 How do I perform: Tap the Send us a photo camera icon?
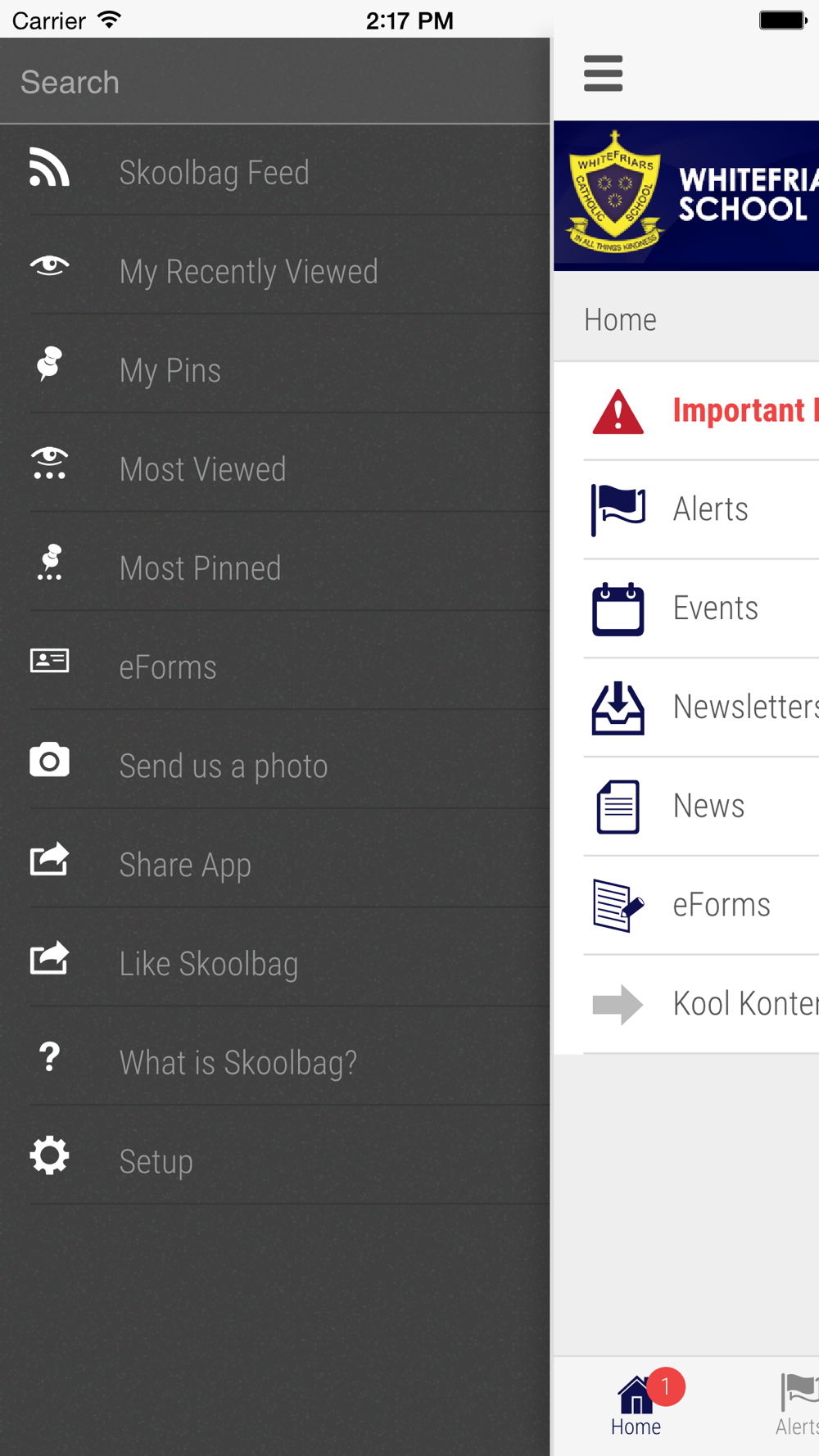pyautogui.click(x=49, y=760)
